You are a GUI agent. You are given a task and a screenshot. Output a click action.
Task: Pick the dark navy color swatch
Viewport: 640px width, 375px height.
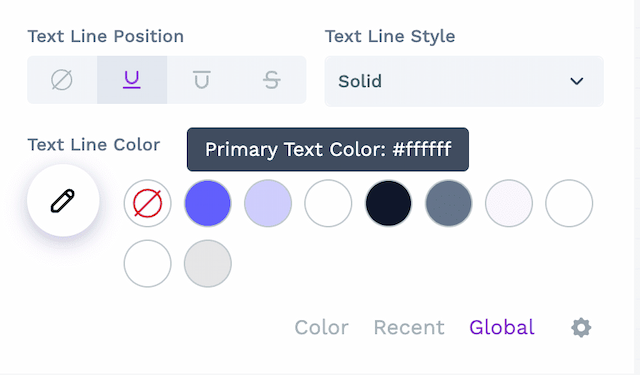389,203
